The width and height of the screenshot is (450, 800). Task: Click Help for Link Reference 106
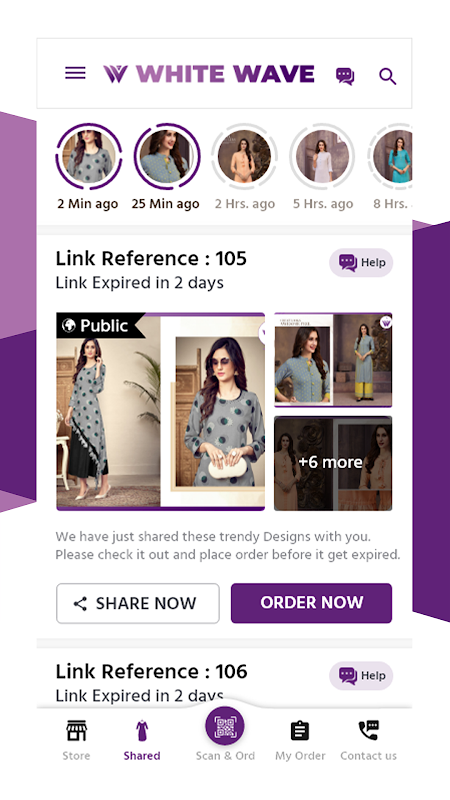[x=361, y=676]
